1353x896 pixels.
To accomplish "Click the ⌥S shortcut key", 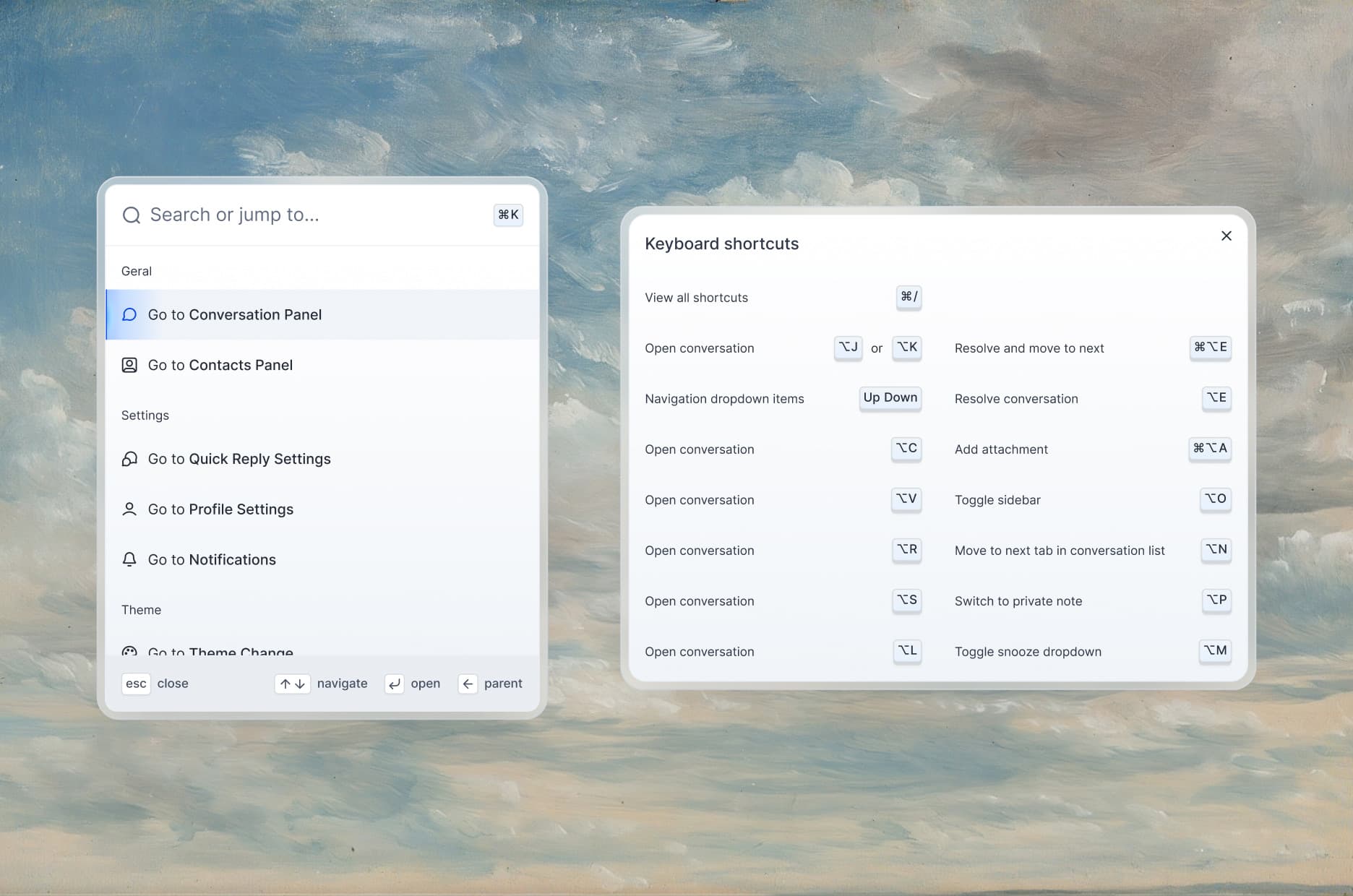I will tap(907, 600).
